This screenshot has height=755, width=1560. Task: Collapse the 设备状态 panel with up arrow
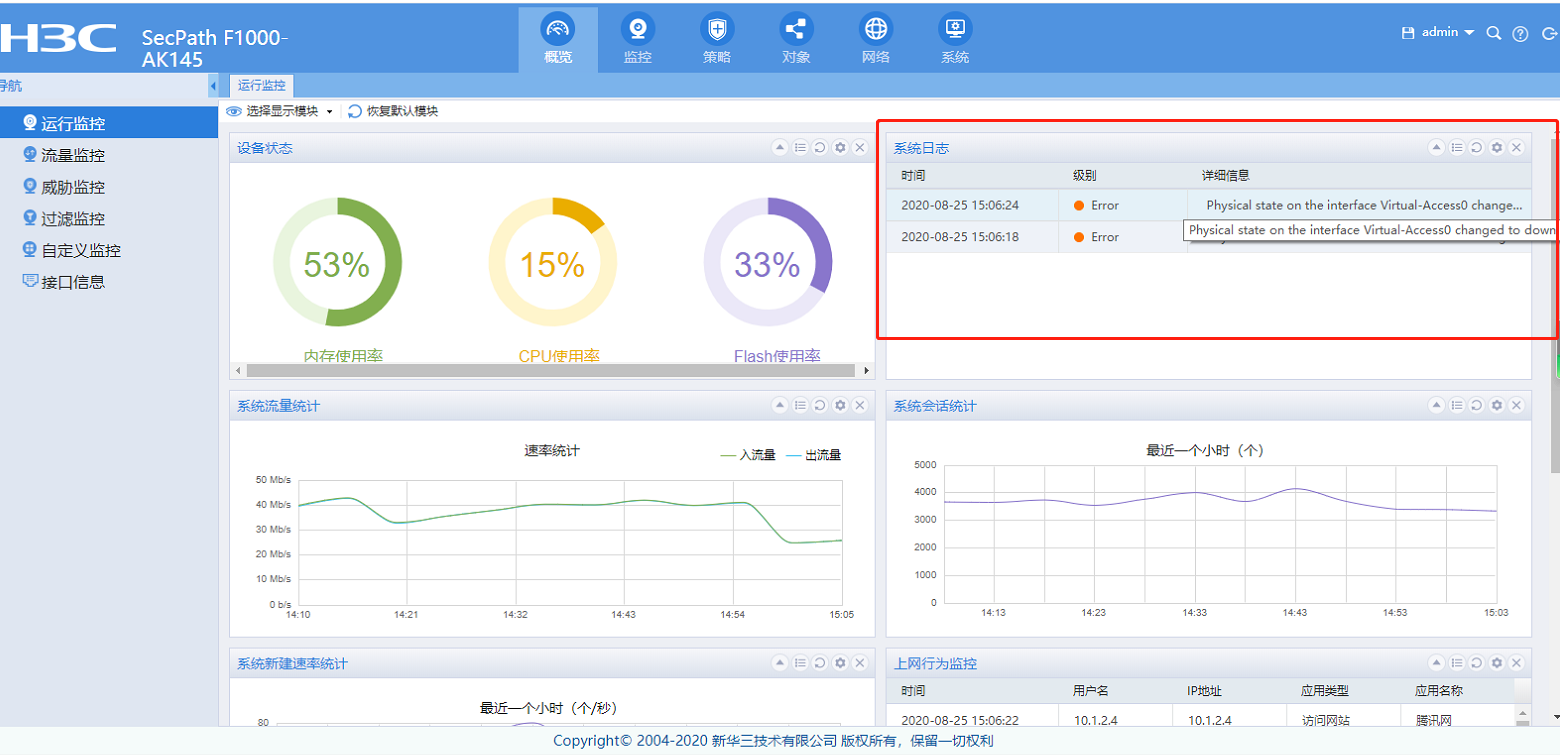[x=780, y=148]
